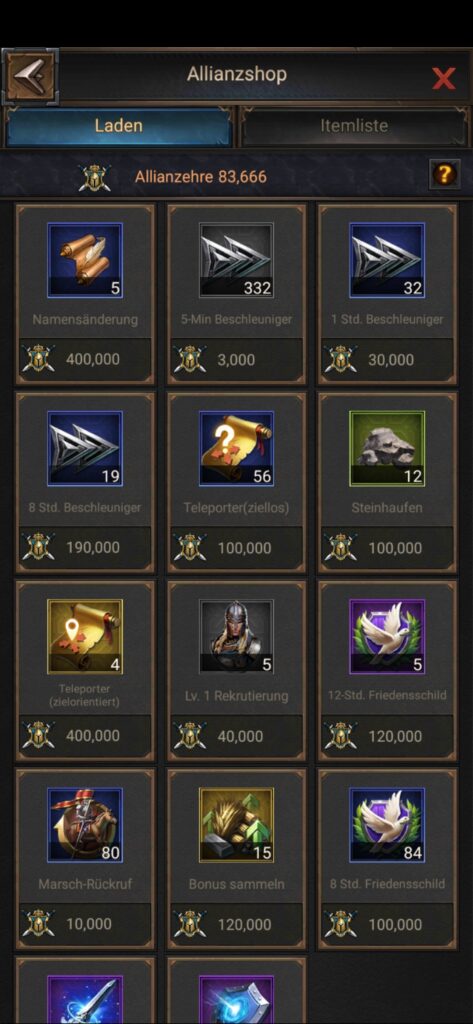Viewport: 473px width, 1024px height.
Task: Buy 8 Std. Friedensschild for 100,000
Action: pos(387,923)
